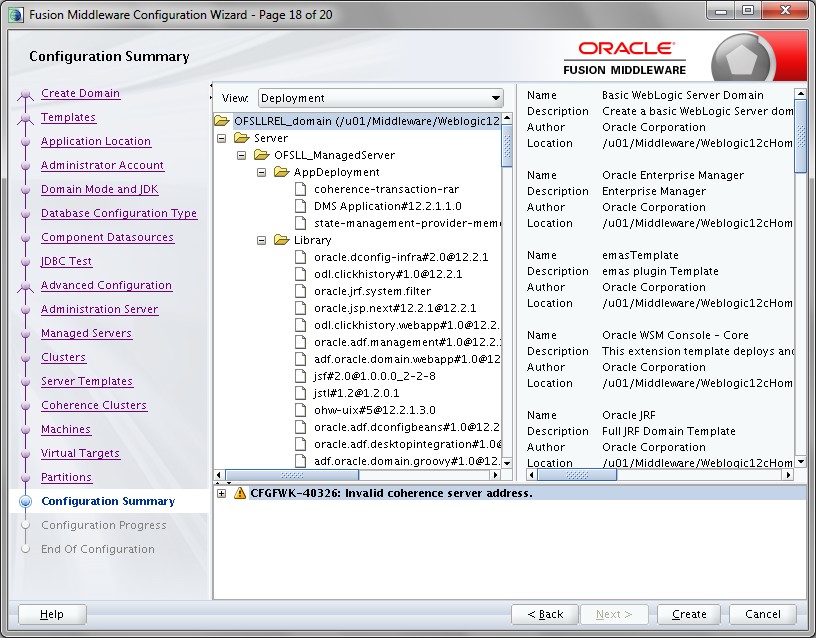Go to Component Datasources step

107,237
